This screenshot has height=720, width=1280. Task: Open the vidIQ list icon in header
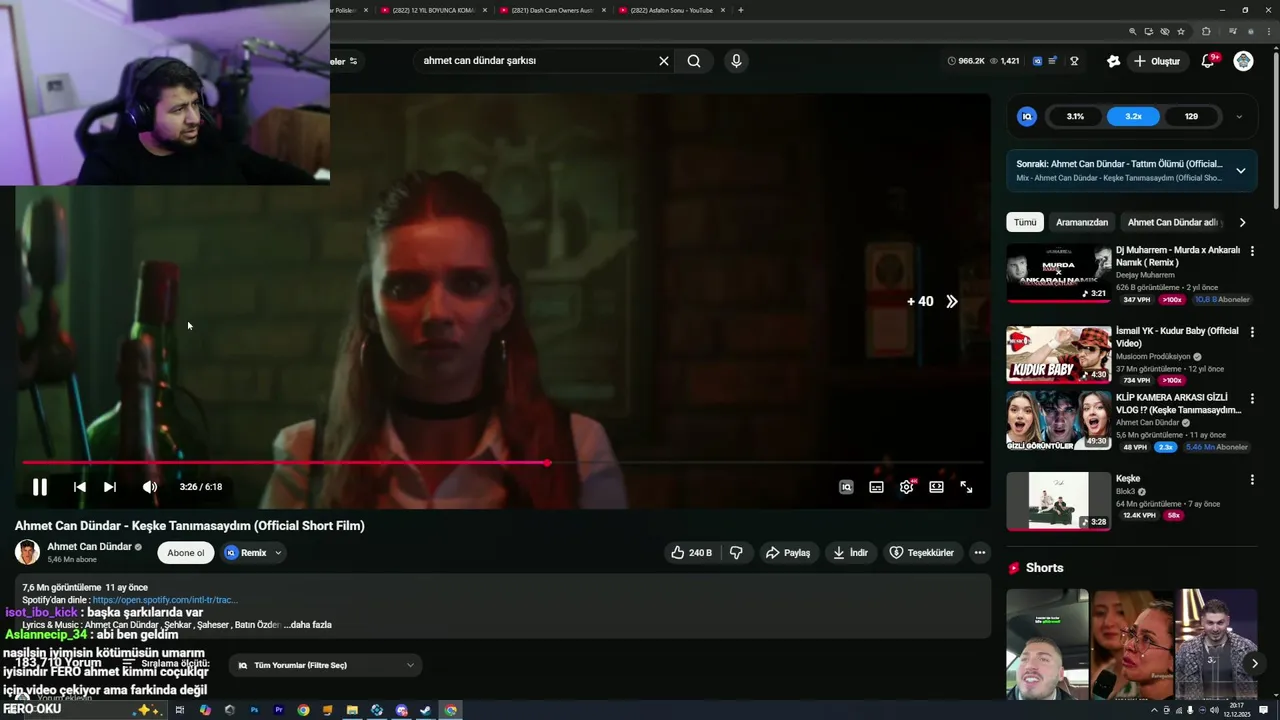click(x=1052, y=61)
